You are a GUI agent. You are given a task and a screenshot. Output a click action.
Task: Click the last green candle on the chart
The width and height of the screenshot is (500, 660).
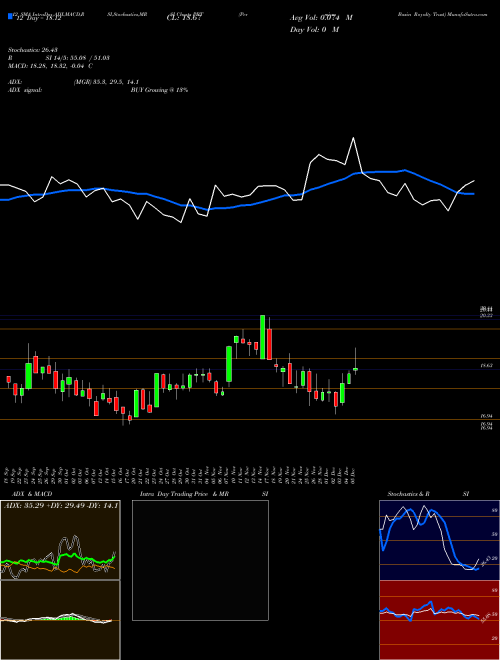pyautogui.click(x=356, y=369)
